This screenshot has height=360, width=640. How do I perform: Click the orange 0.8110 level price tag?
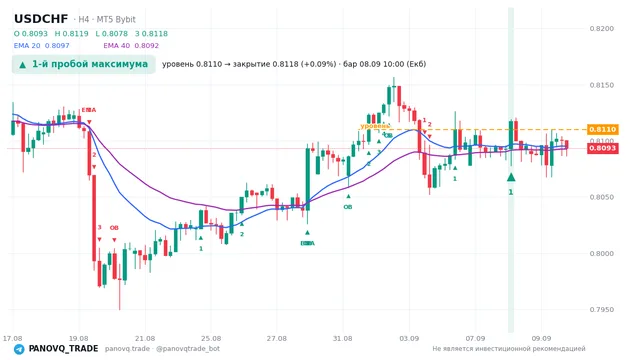[602, 129]
